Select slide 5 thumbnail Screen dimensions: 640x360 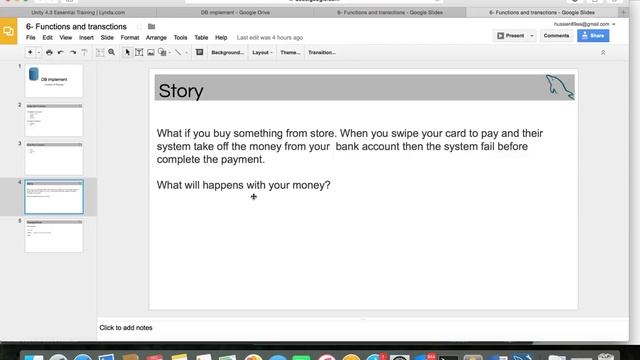coord(54,236)
